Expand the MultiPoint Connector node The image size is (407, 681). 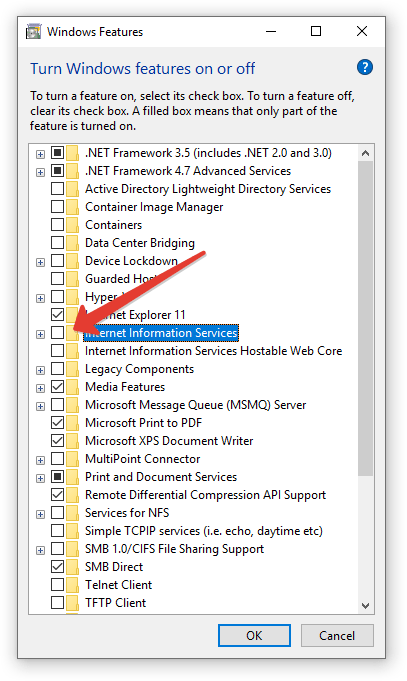40,460
